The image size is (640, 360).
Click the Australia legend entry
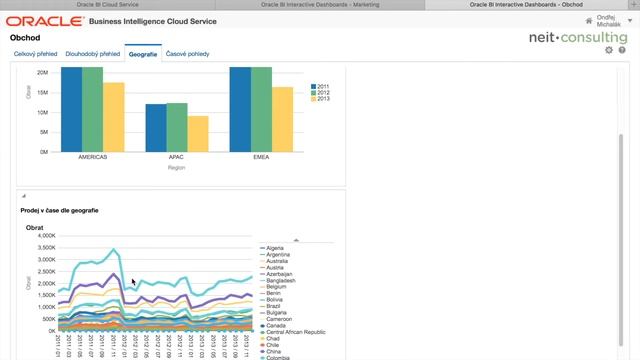click(273, 261)
